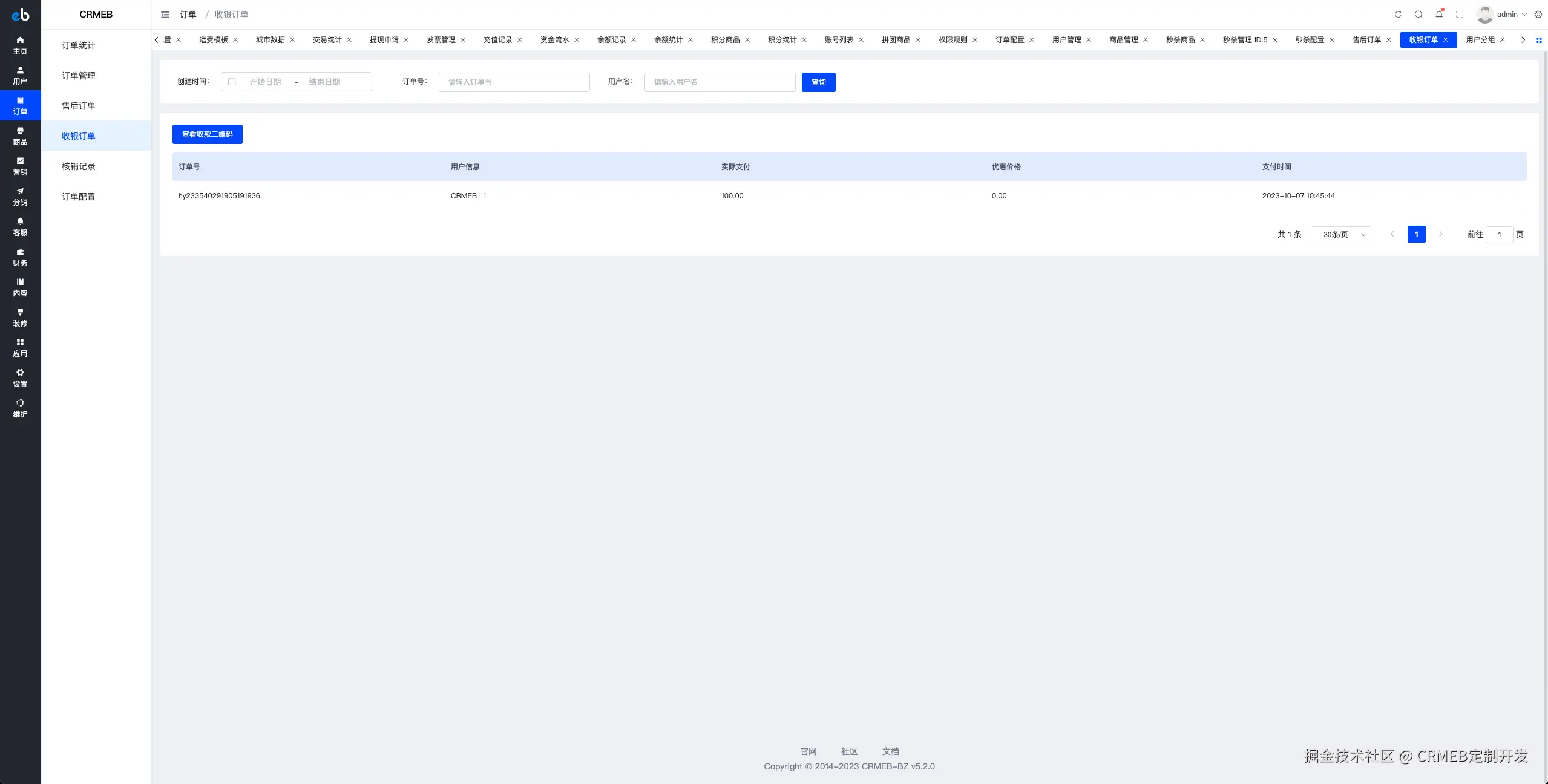Viewport: 1548px width, 784px height.
Task: Open the 文档 footer link
Action: 890,751
